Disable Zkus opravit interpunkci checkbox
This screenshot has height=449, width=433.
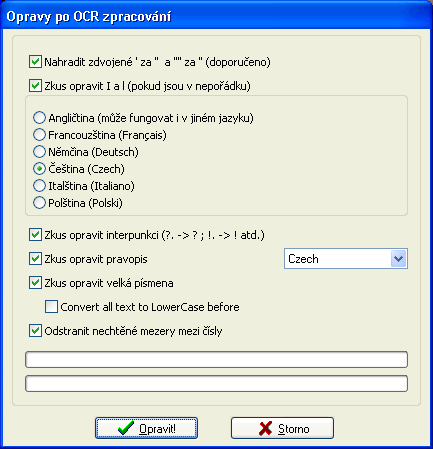coord(35,235)
